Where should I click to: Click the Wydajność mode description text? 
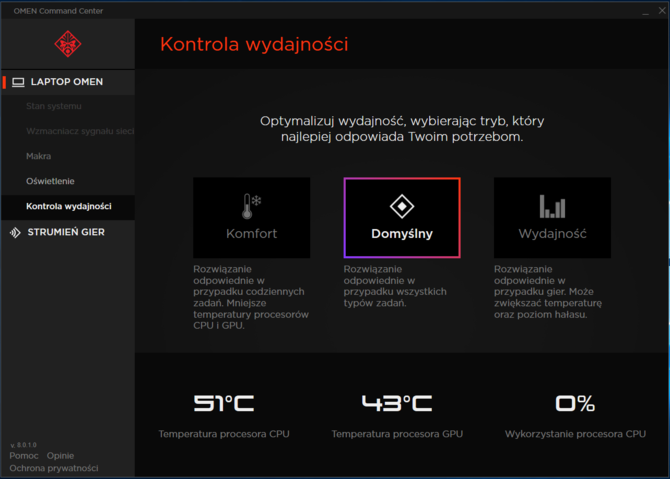point(548,292)
